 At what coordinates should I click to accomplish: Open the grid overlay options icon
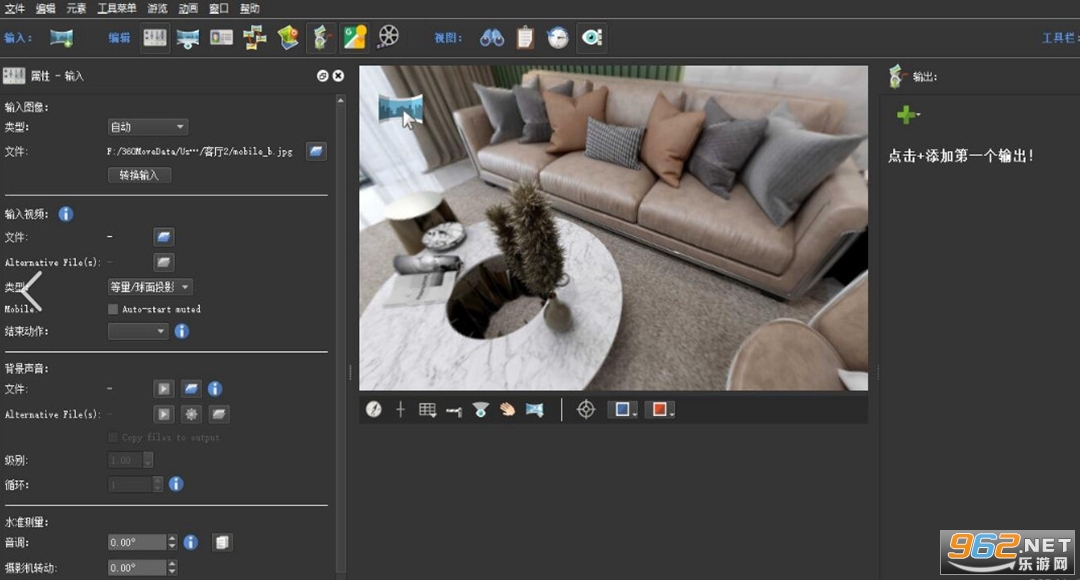click(x=427, y=410)
